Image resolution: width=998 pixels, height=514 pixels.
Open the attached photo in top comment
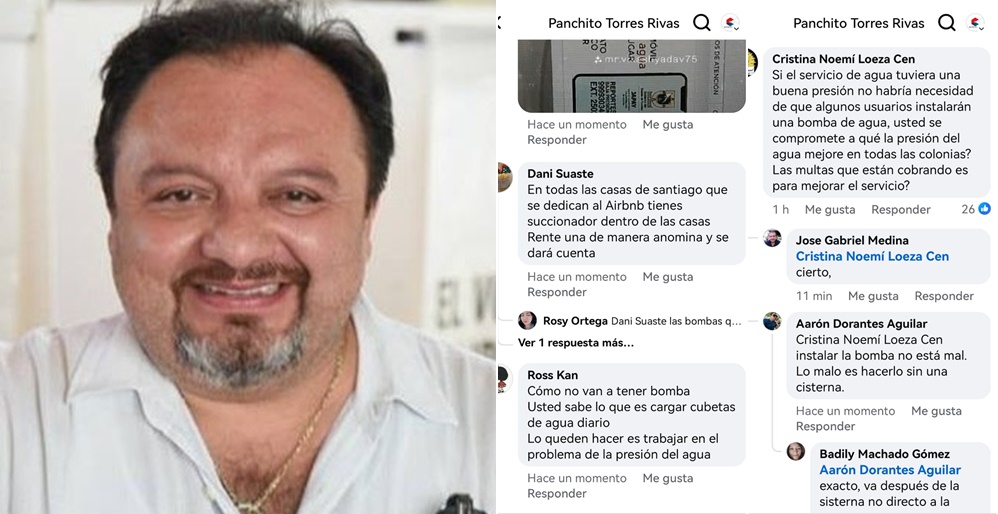[x=631, y=76]
